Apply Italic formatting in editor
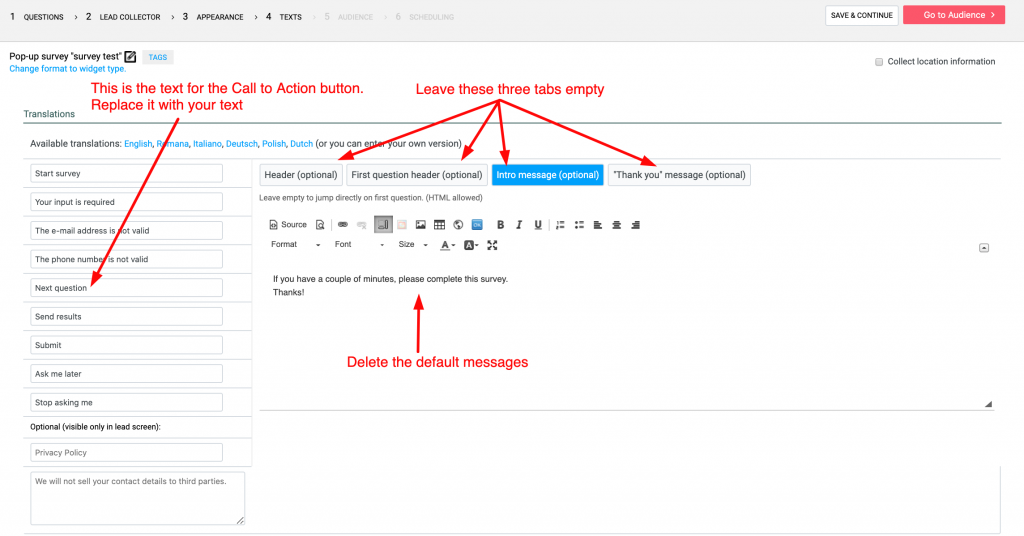The height and width of the screenshot is (536, 1024). [x=519, y=225]
